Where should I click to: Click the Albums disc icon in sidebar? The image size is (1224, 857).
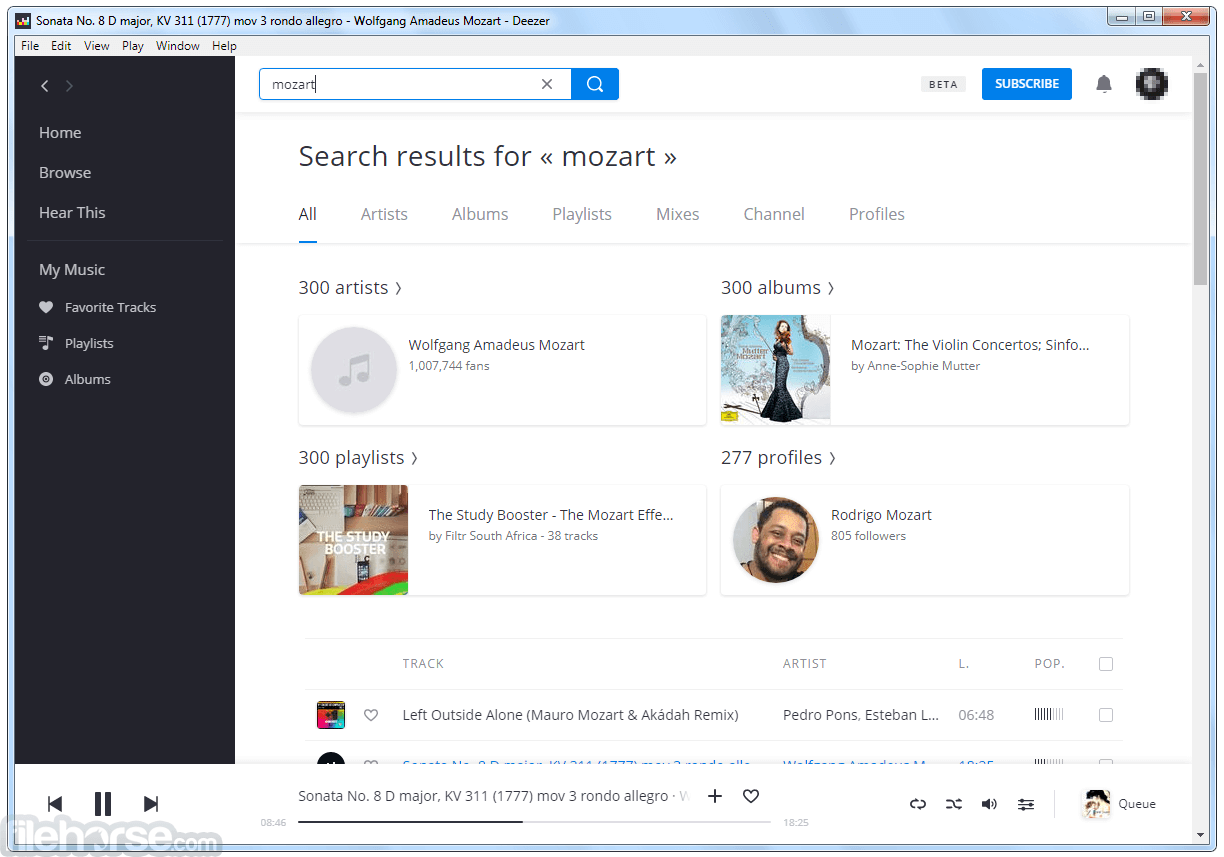pos(46,379)
